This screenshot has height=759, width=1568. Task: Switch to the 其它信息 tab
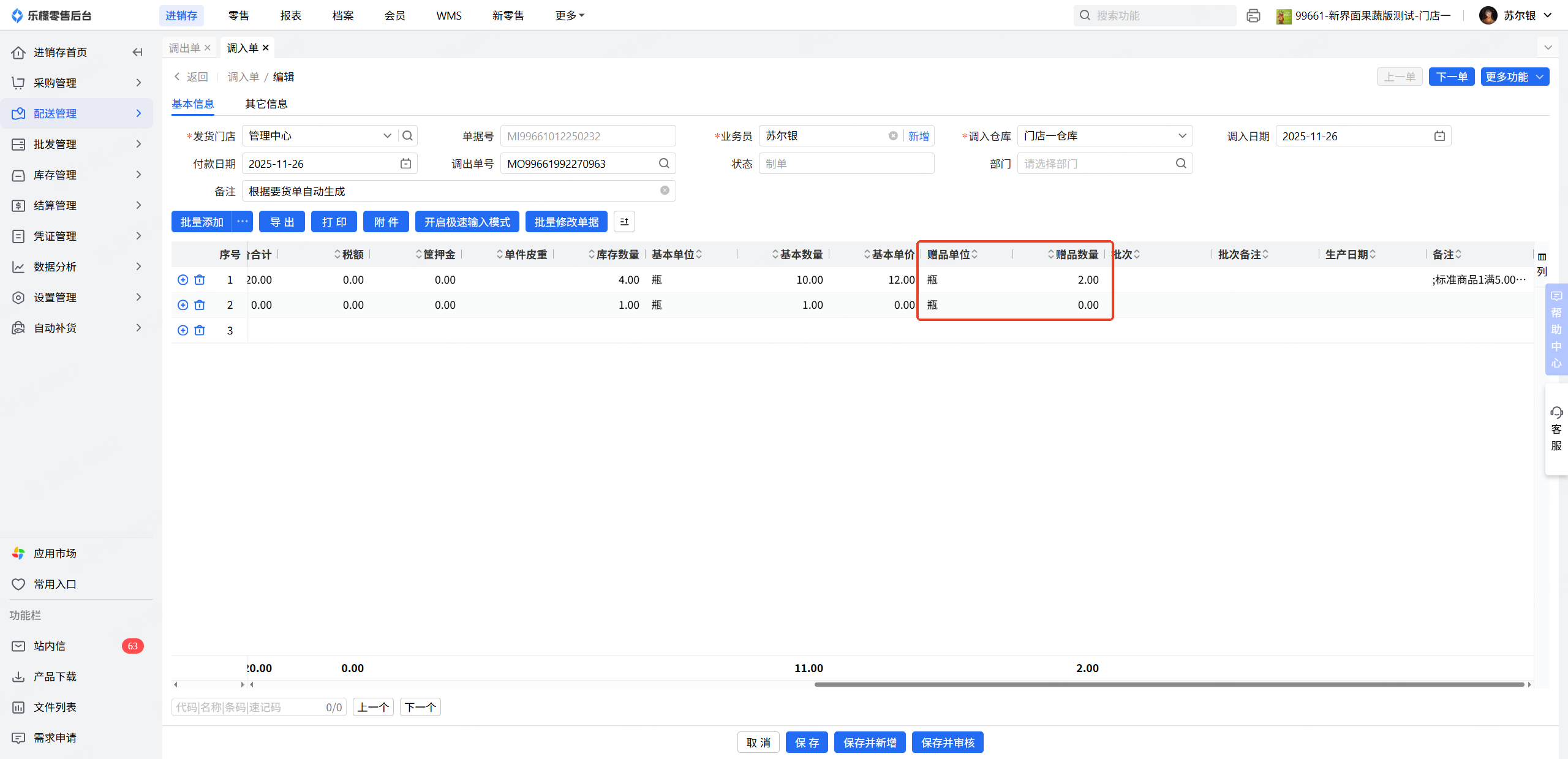266,104
